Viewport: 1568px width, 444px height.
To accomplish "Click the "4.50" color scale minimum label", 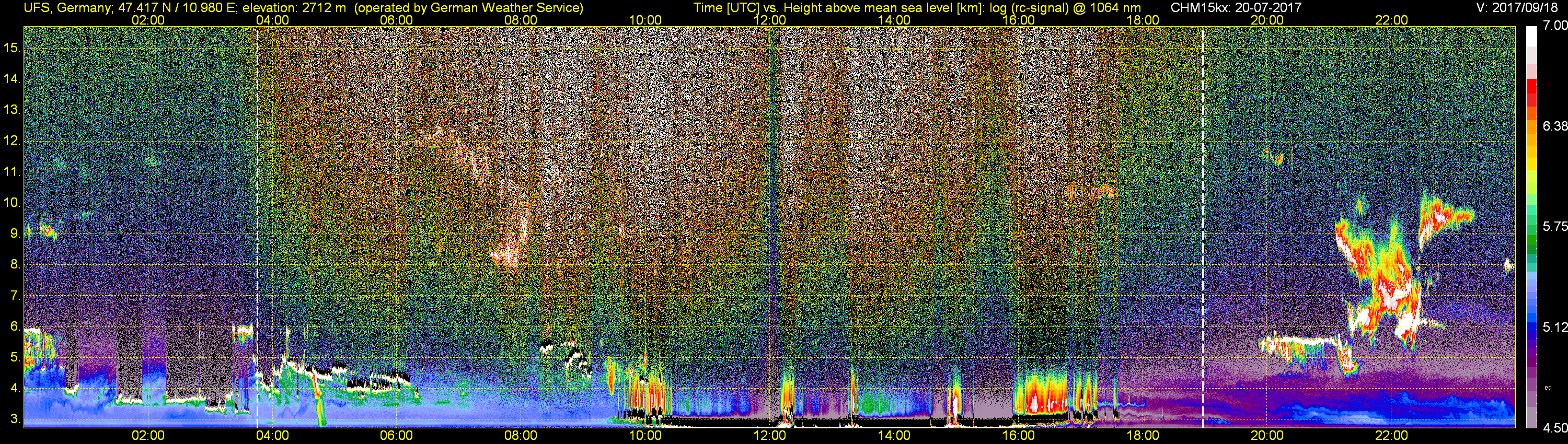I will (1555, 428).
